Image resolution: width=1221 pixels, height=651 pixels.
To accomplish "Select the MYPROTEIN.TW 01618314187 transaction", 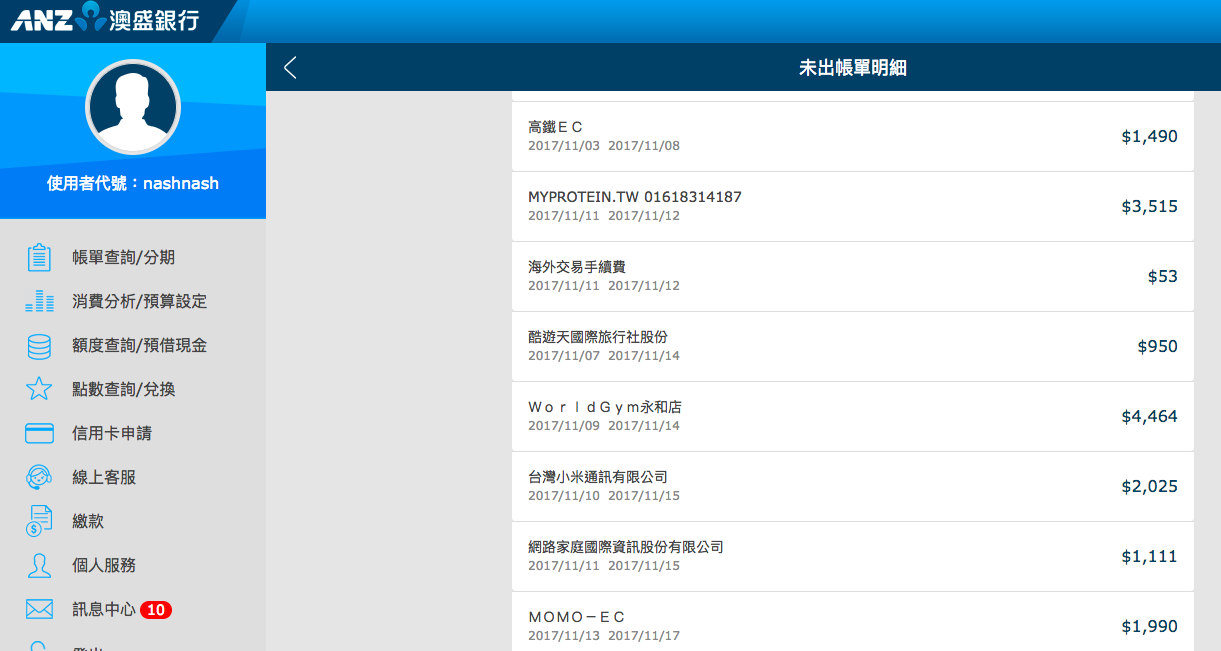I will [853, 206].
